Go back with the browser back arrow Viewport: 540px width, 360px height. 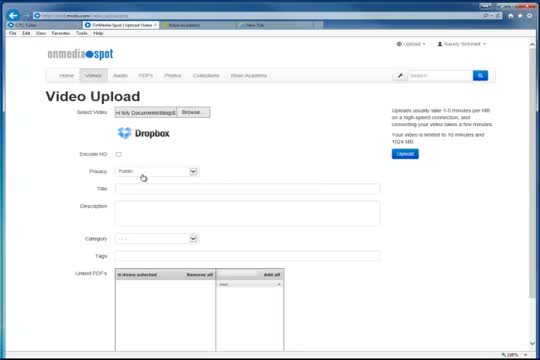(13, 15)
